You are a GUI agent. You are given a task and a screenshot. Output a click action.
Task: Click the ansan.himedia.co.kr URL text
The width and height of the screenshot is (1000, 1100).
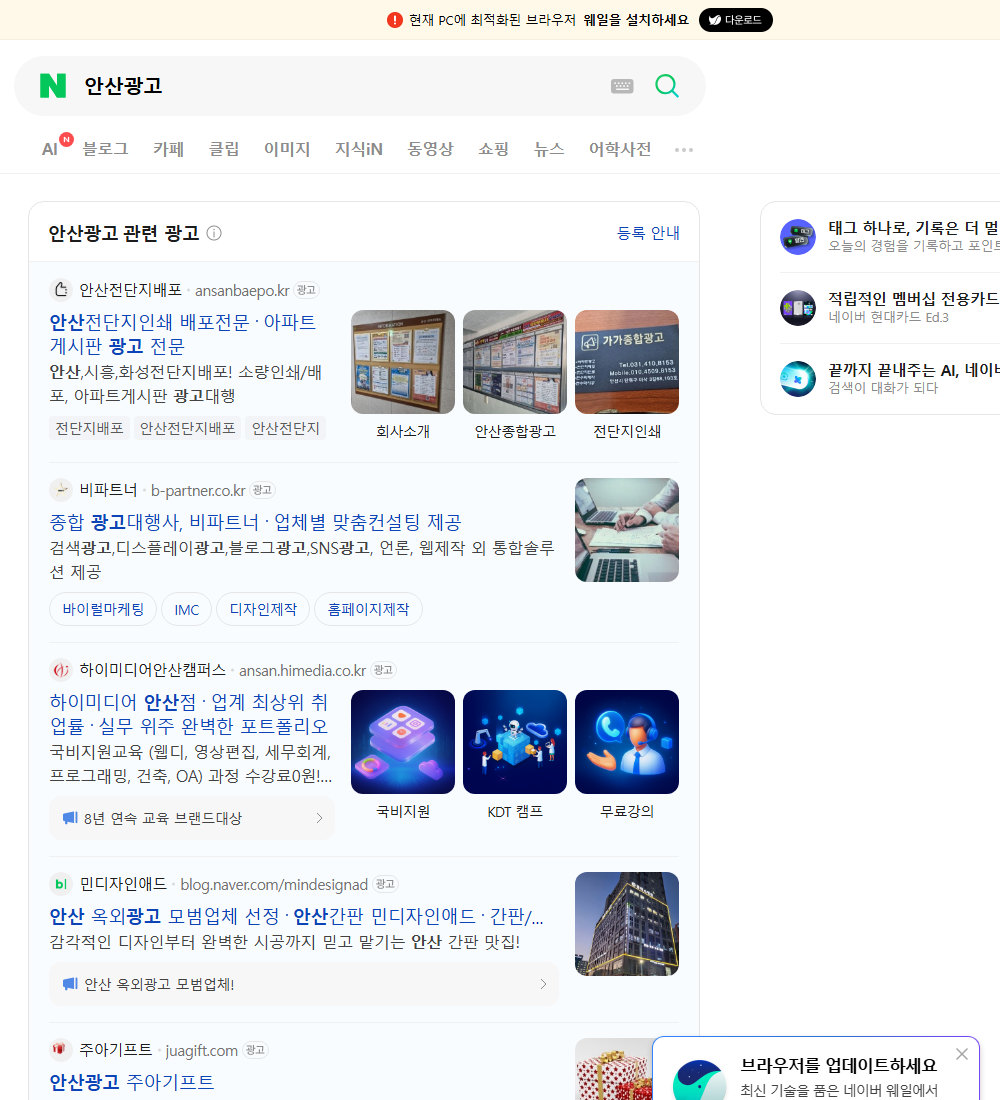tap(302, 671)
